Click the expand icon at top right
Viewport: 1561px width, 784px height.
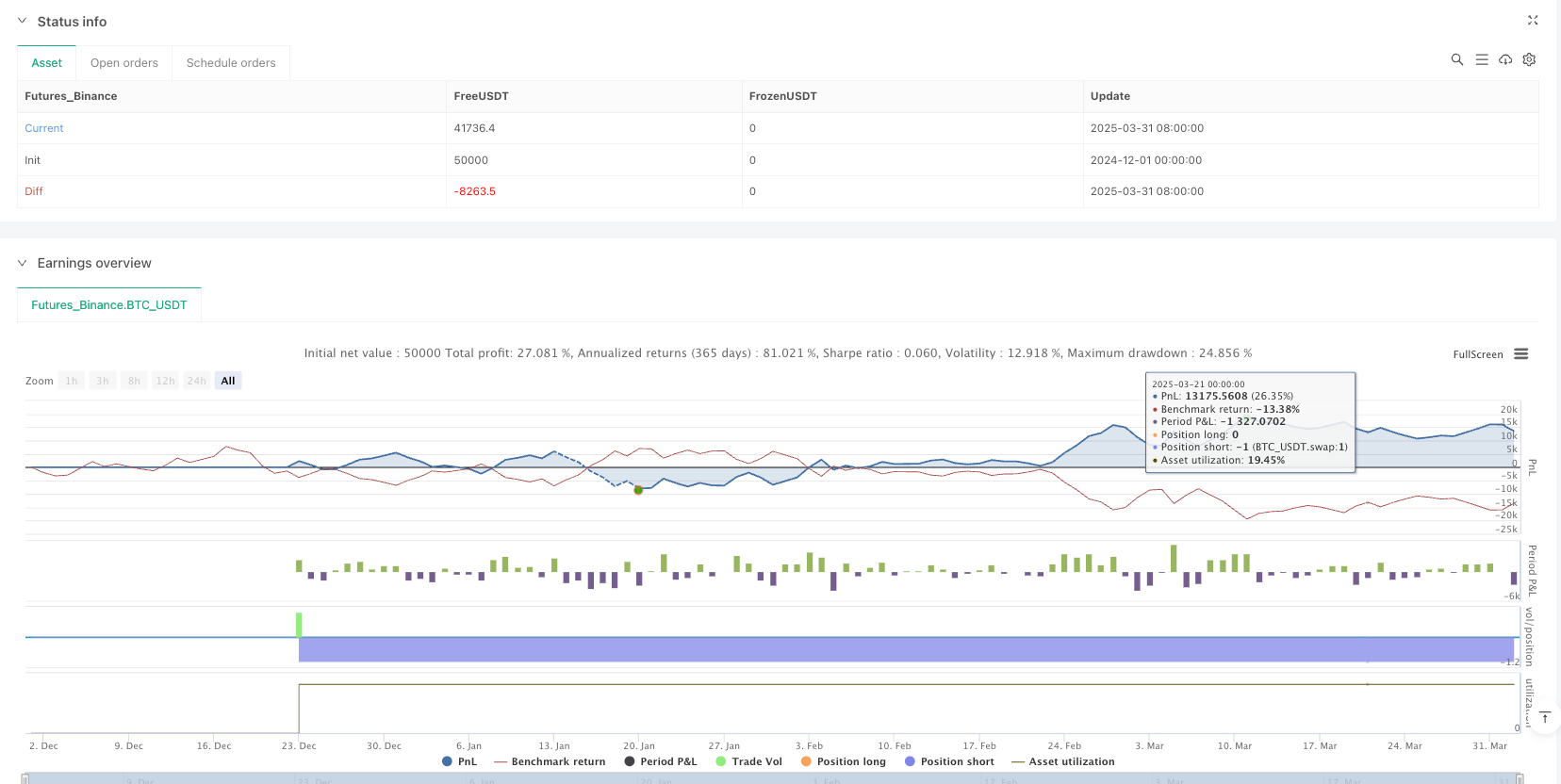click(x=1533, y=21)
